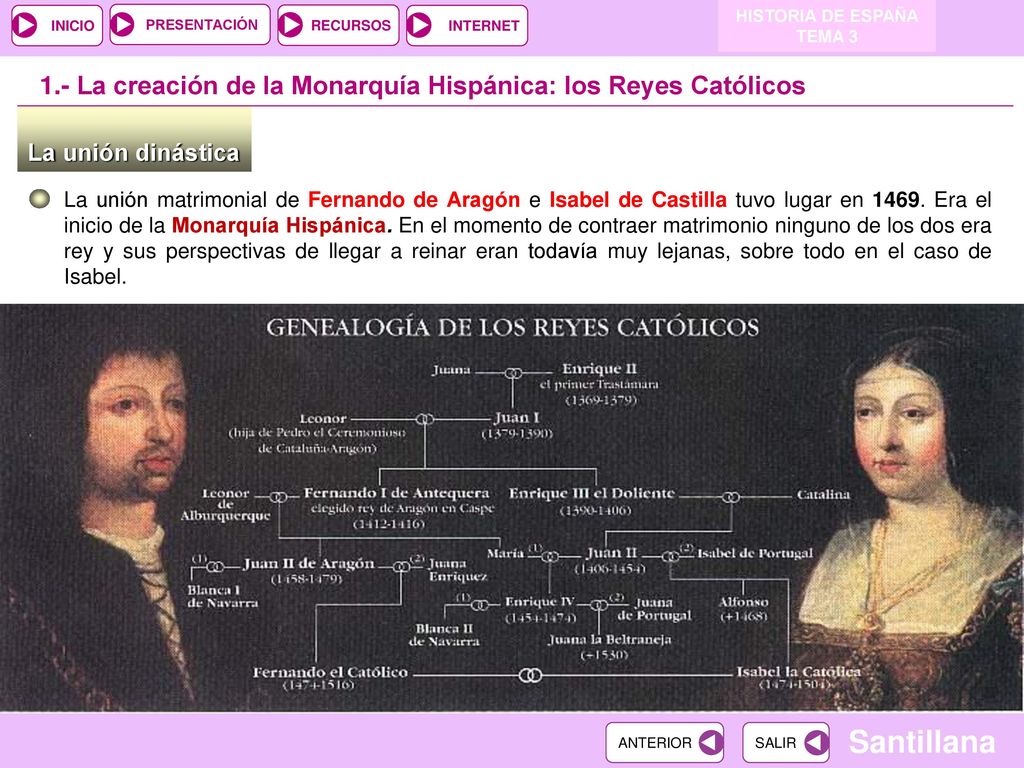
Task: Click the INTERNET play arrow icon
Action: (x=419, y=25)
